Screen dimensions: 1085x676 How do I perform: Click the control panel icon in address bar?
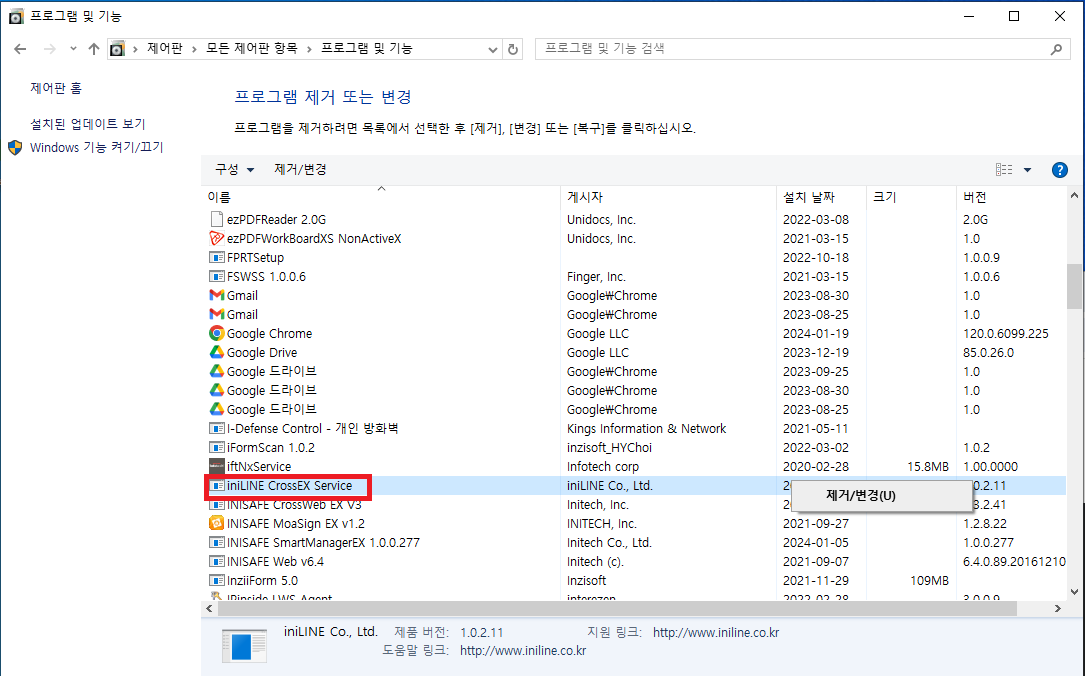pyautogui.click(x=118, y=49)
